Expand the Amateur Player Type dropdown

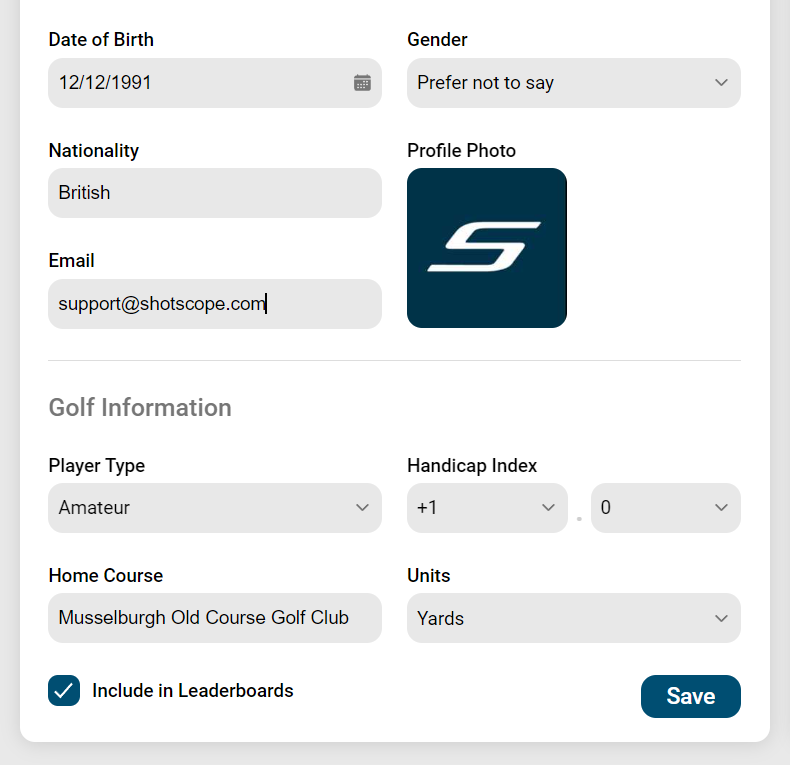pos(215,507)
